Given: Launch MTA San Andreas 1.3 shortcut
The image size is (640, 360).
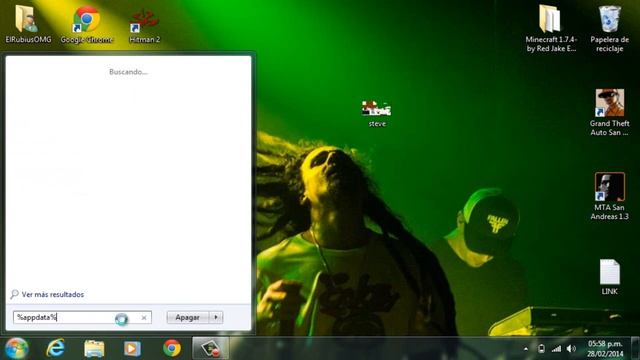Looking at the screenshot, I should point(609,196).
